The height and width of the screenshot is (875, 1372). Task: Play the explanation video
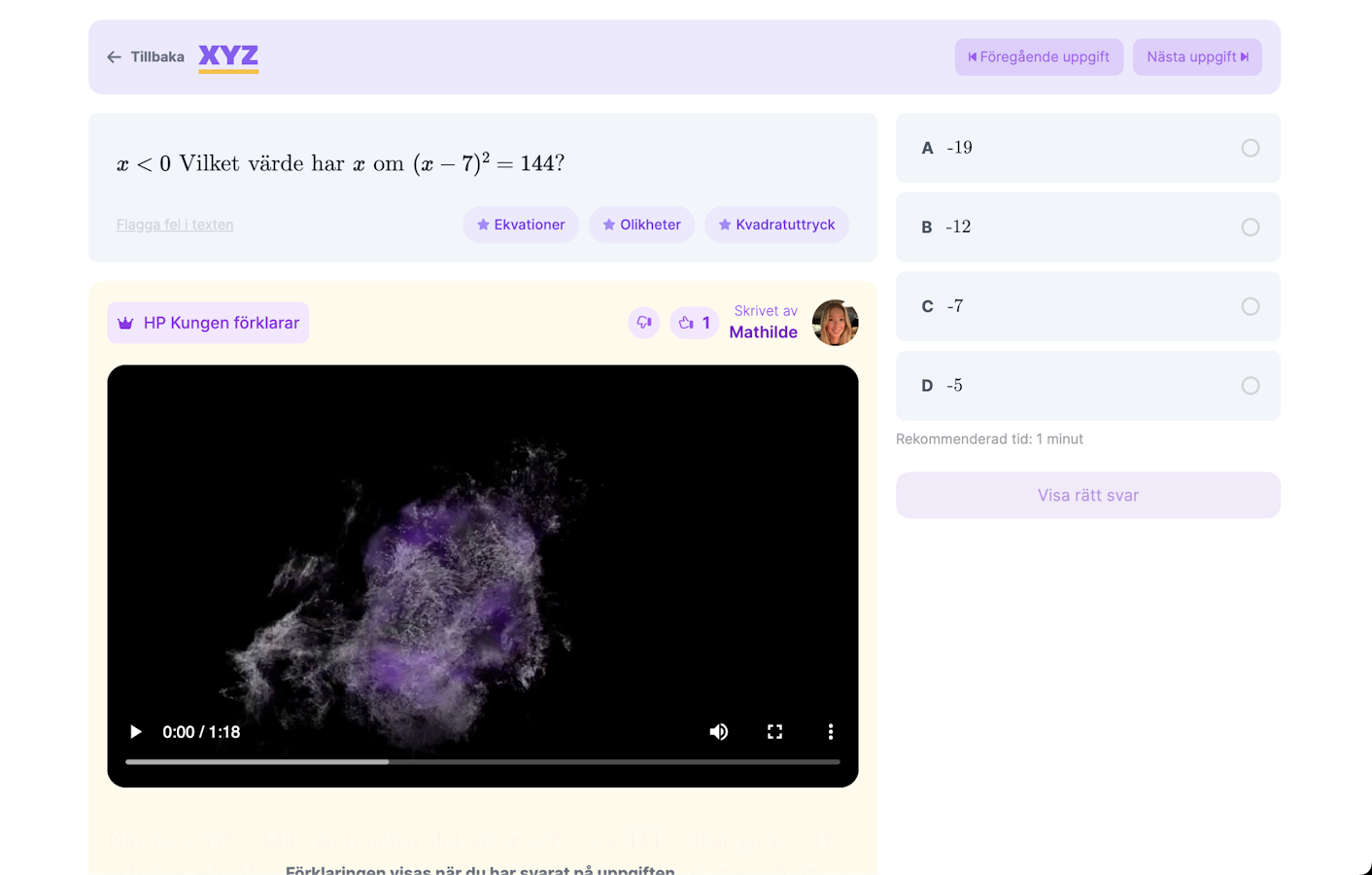coord(136,732)
